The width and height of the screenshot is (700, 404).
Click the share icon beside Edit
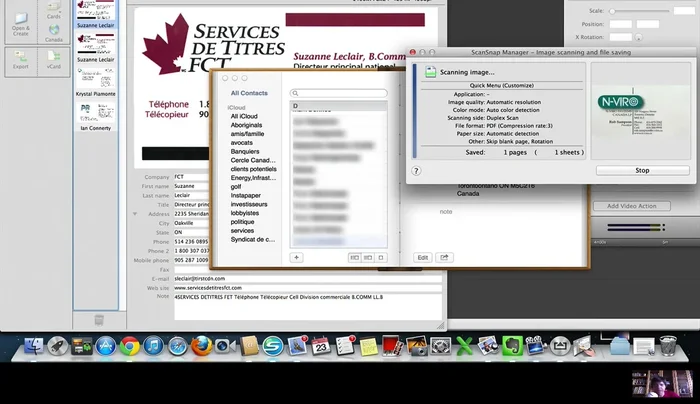(444, 258)
